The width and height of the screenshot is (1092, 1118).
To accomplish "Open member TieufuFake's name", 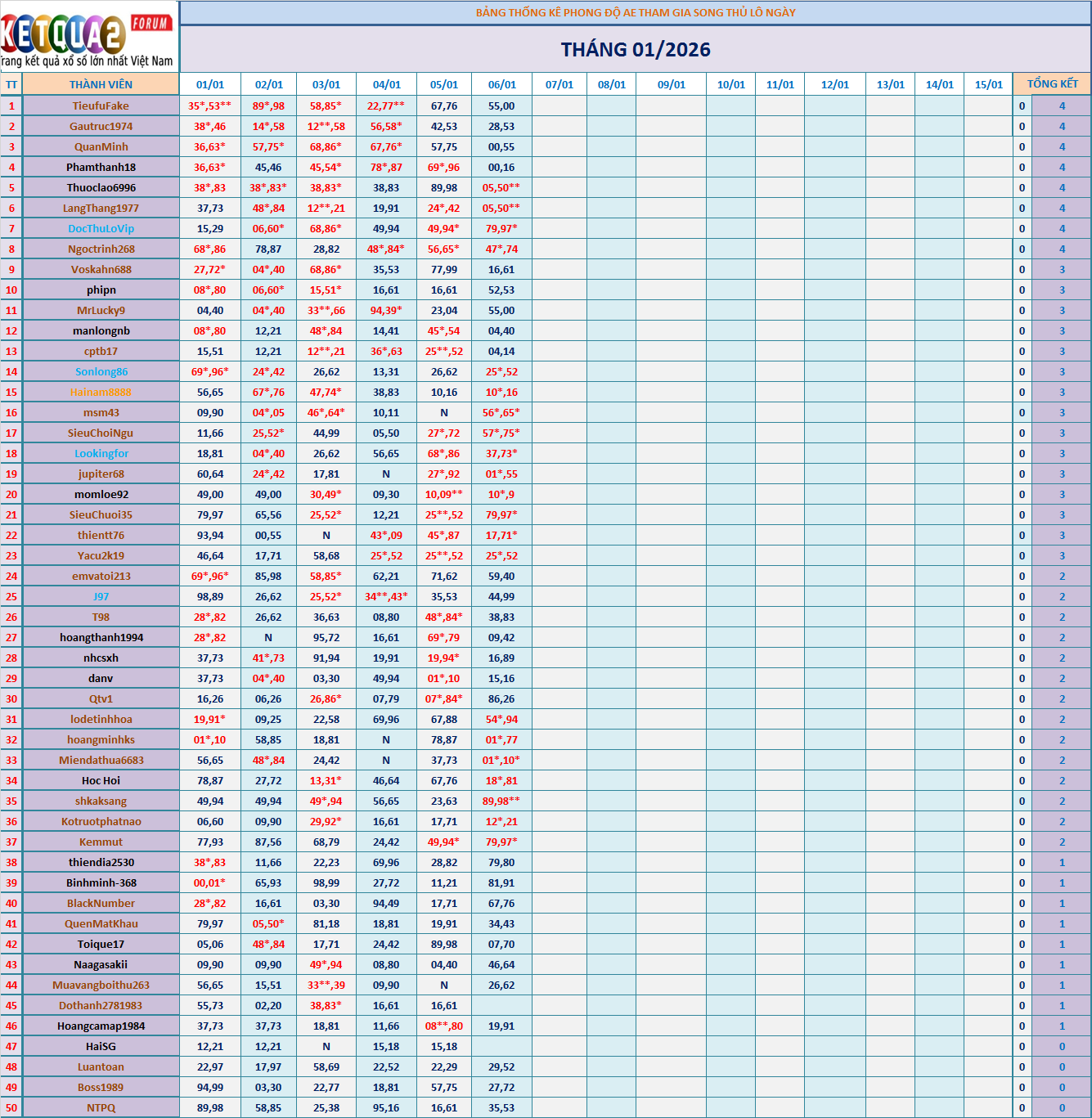I will [x=101, y=106].
